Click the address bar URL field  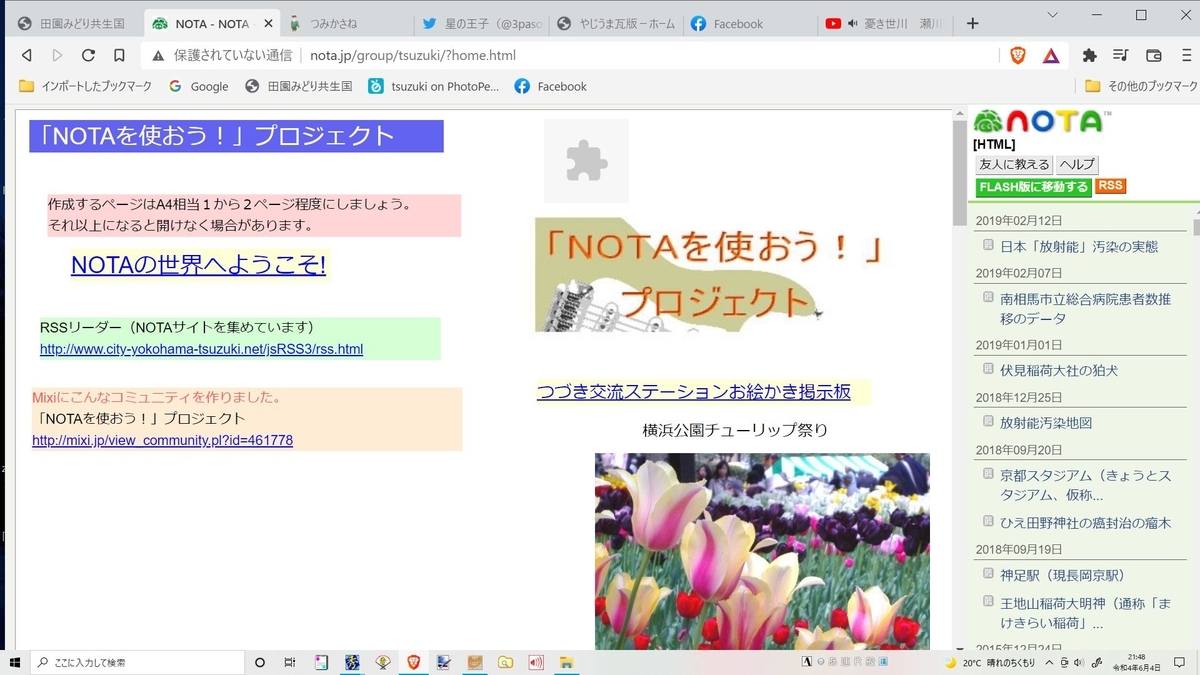pos(570,56)
